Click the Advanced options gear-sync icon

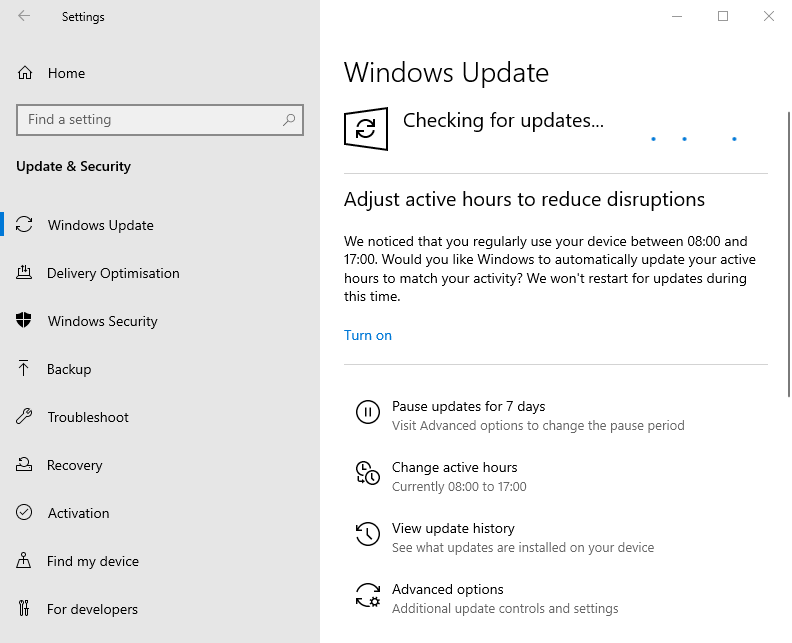tap(368, 595)
